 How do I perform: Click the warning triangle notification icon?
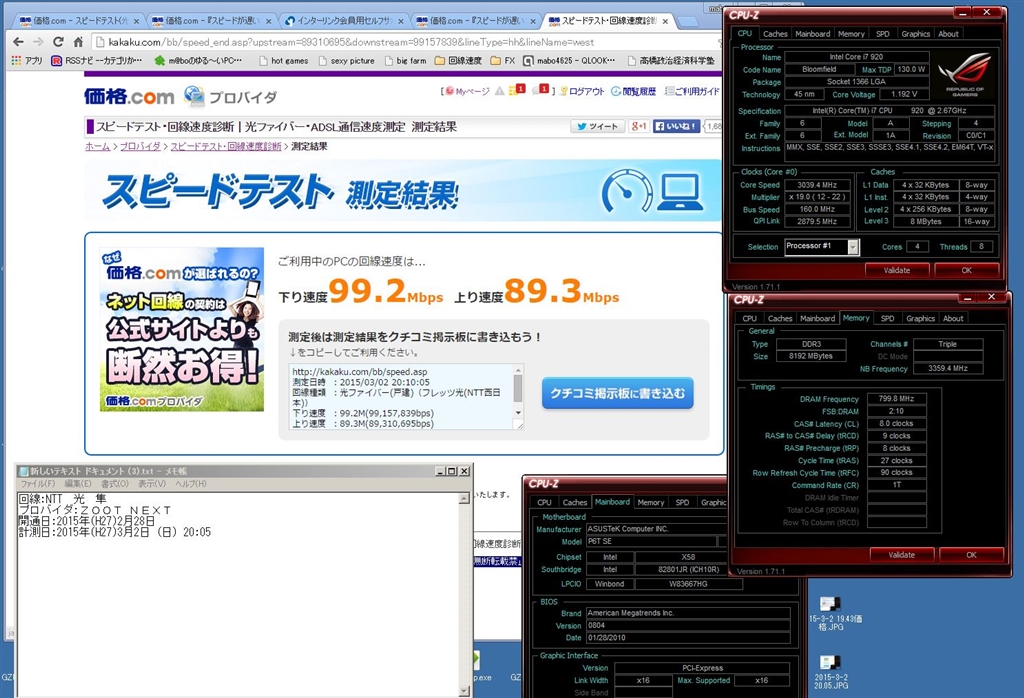click(x=500, y=91)
